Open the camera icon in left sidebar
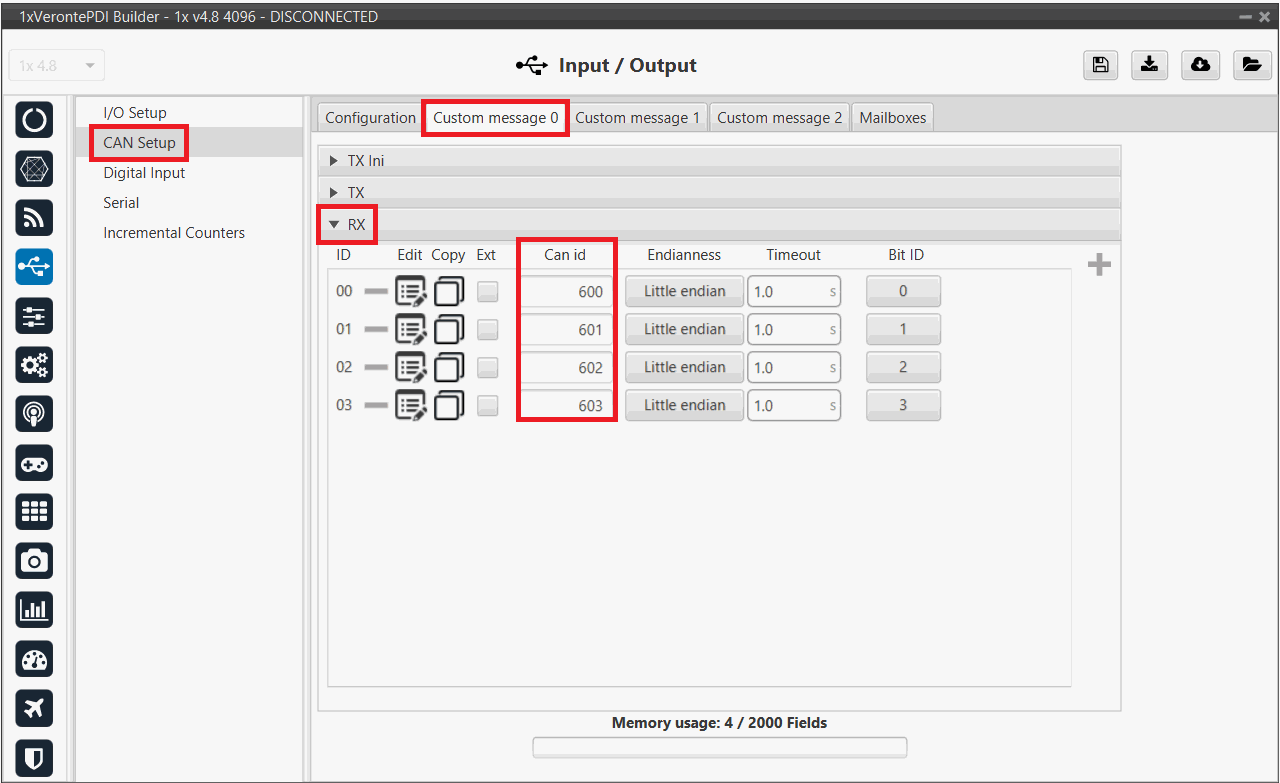The image size is (1280, 783). click(34, 561)
